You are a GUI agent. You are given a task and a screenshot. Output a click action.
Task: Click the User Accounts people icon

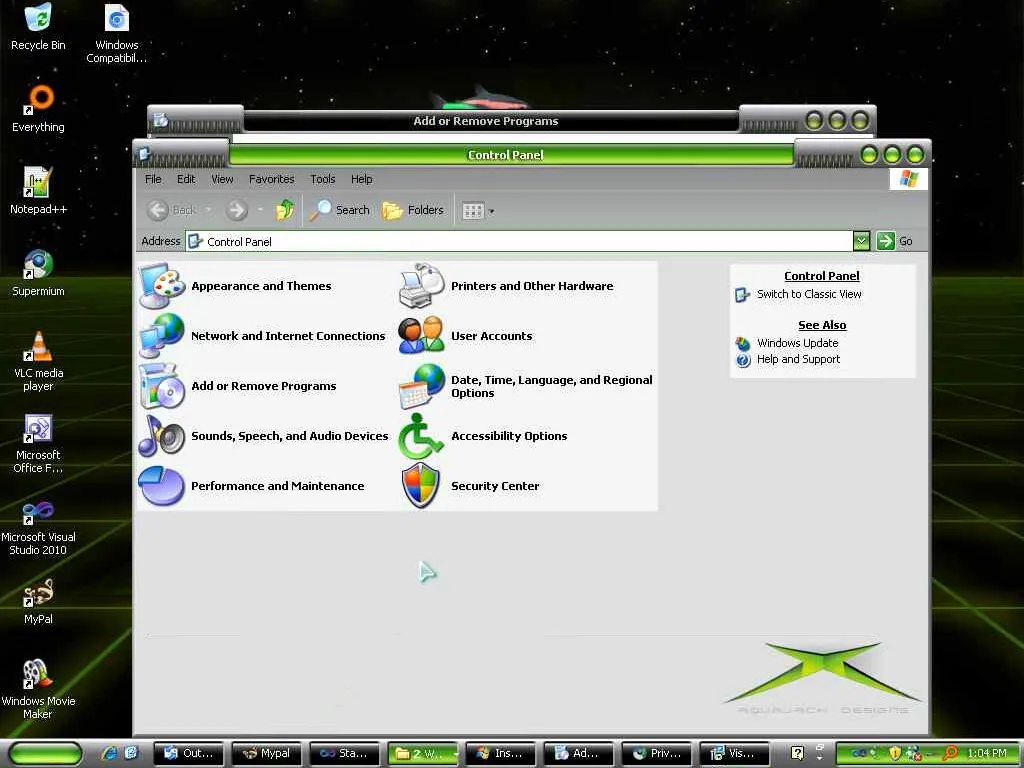click(x=422, y=336)
